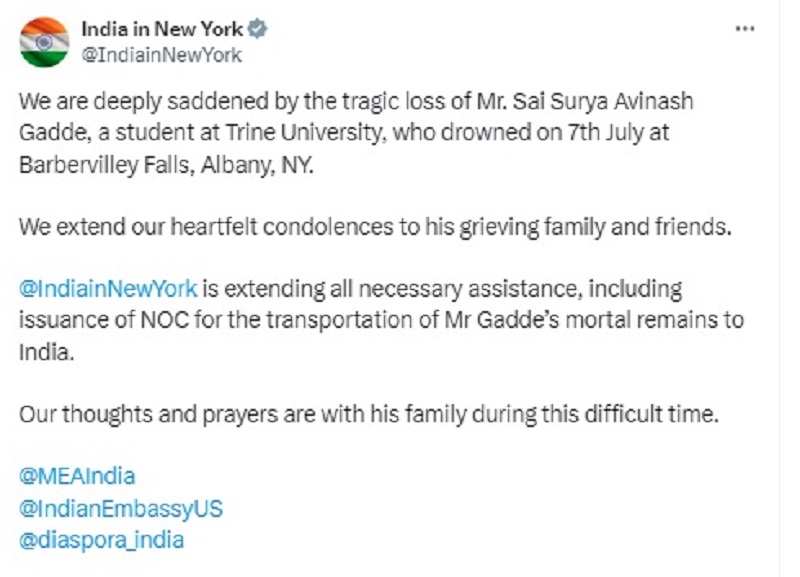Click the text mentioning issuance of NOC
This screenshot has width=800, height=577.
(x=104, y=320)
